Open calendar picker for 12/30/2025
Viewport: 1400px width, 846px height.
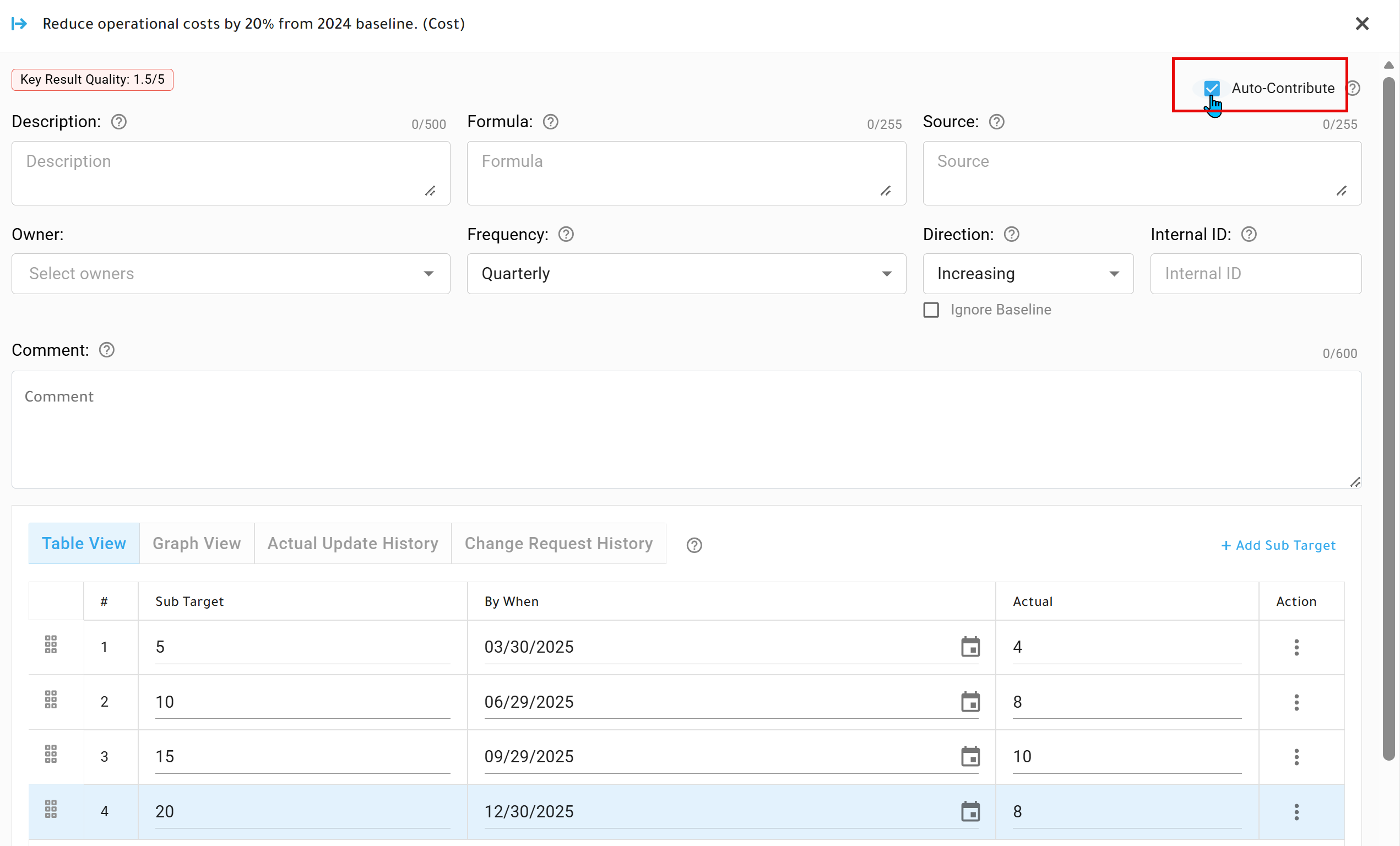970,811
